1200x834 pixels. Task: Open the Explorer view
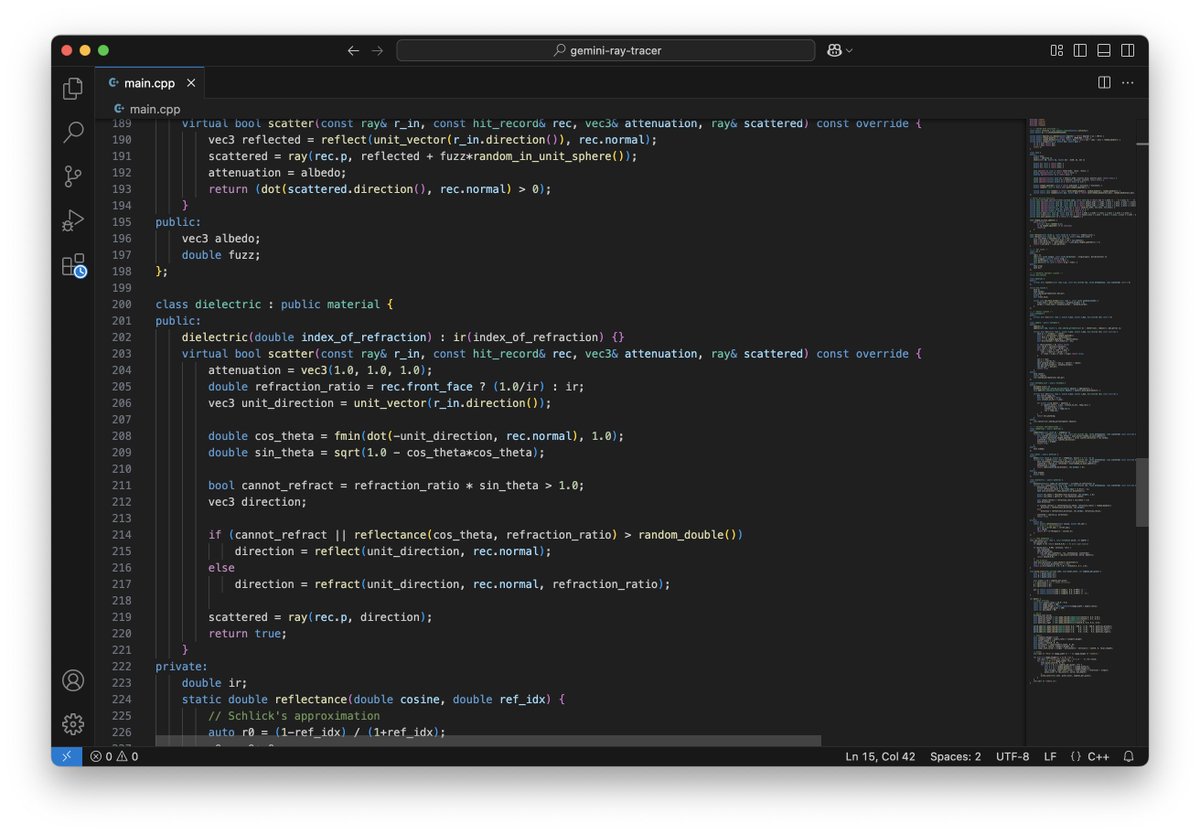point(72,88)
